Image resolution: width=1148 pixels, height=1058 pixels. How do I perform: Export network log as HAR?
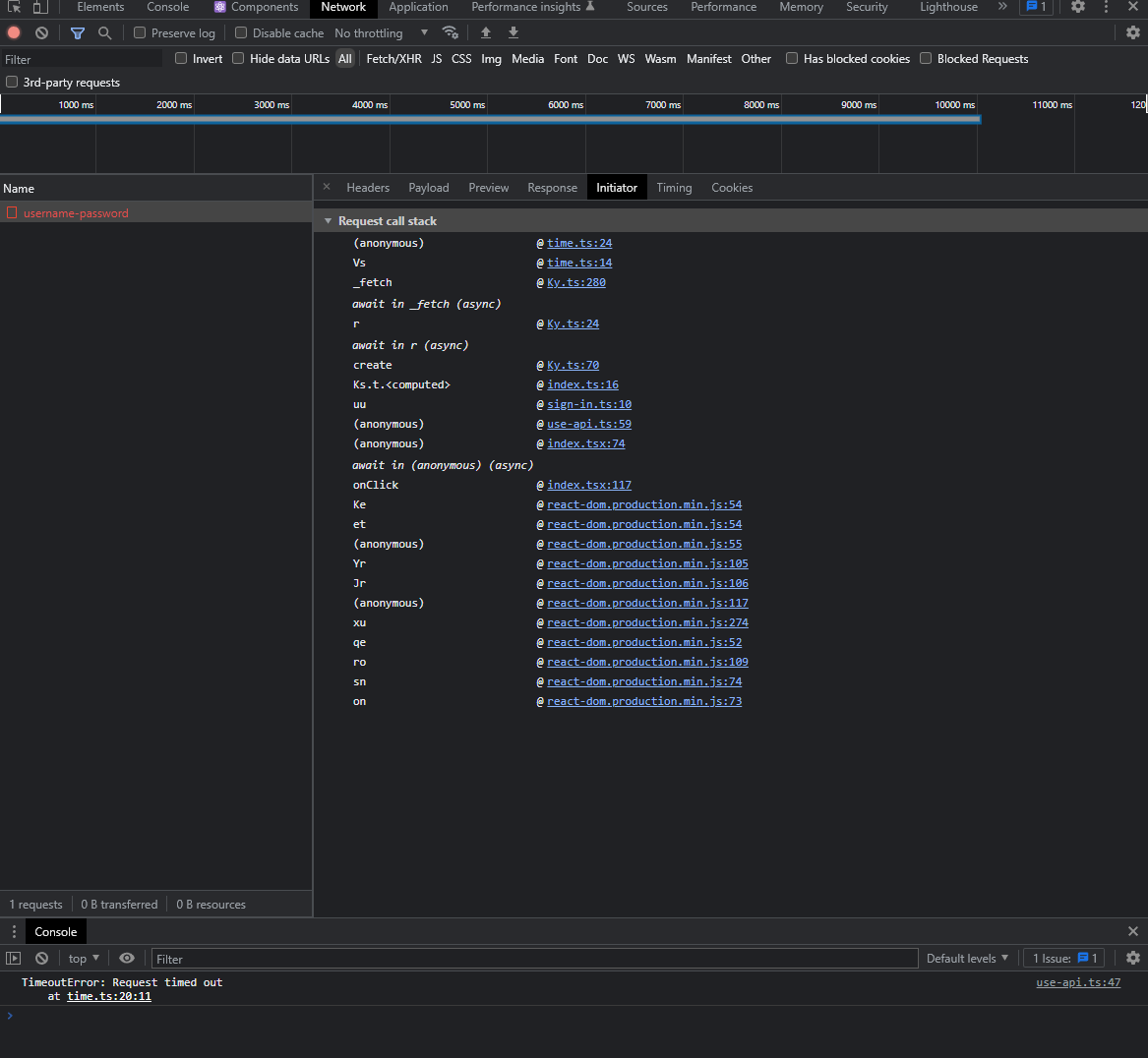[x=513, y=32]
